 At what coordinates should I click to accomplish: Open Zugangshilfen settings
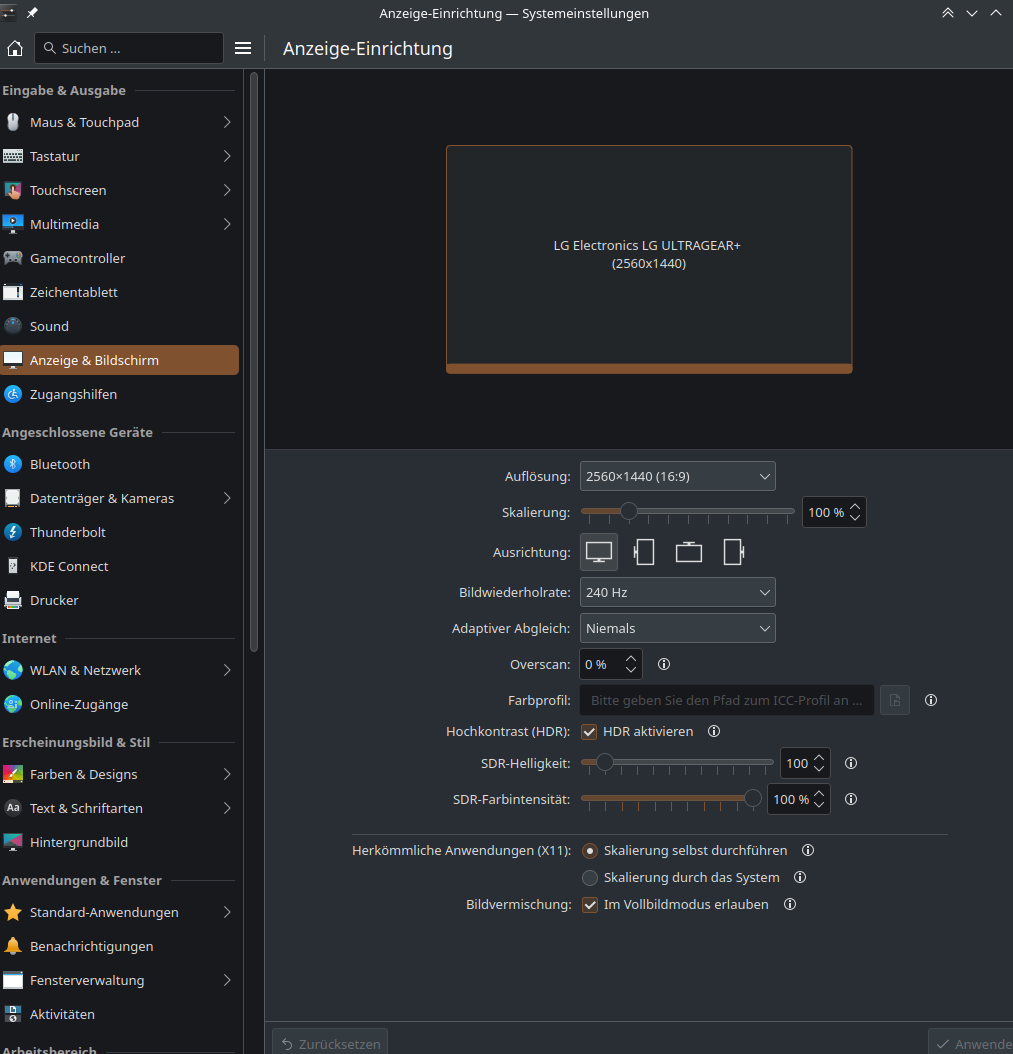coord(120,395)
